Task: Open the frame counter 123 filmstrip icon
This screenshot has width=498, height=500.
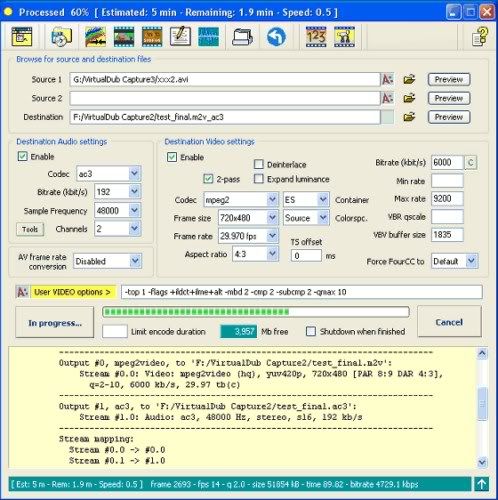Action: click(x=316, y=37)
